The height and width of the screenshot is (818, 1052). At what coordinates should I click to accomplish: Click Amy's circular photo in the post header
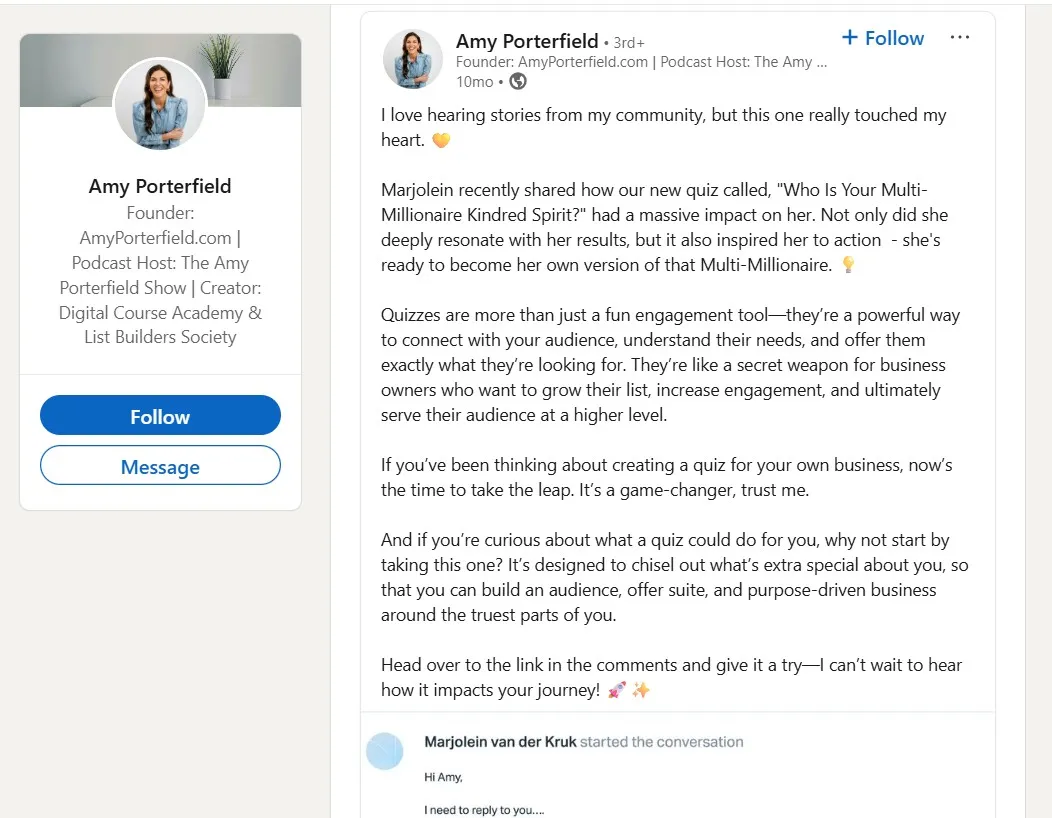412,59
